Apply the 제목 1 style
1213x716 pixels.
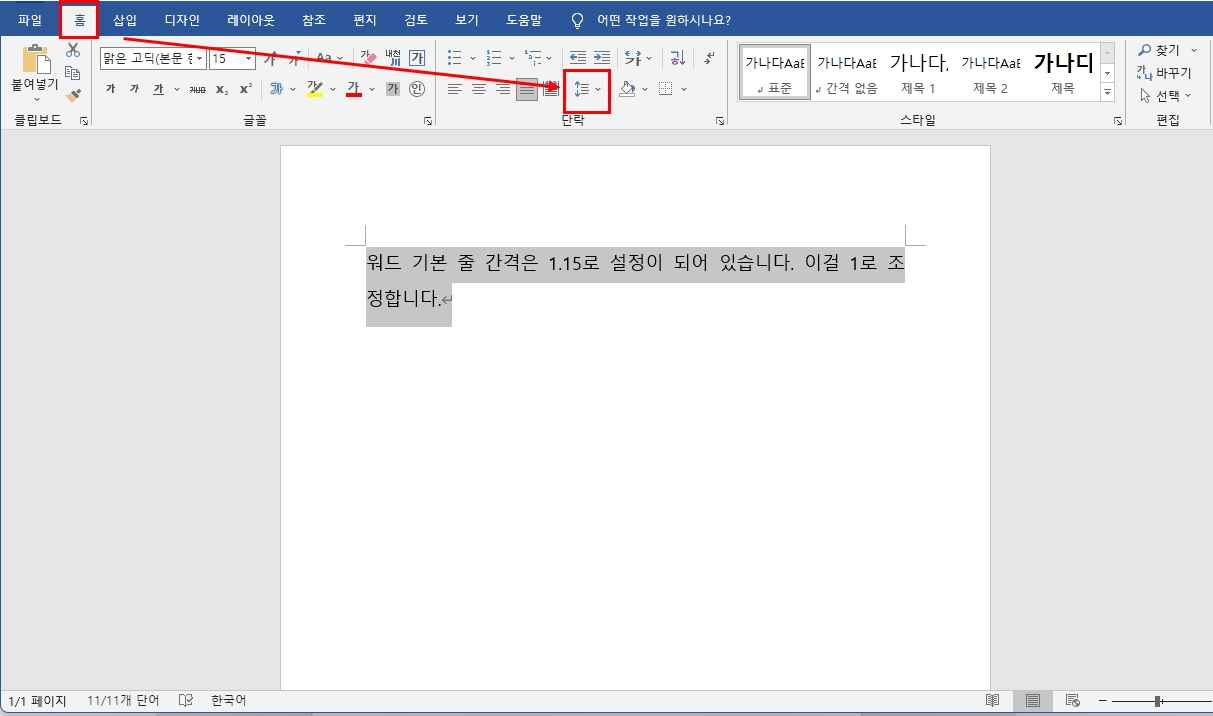click(x=914, y=68)
